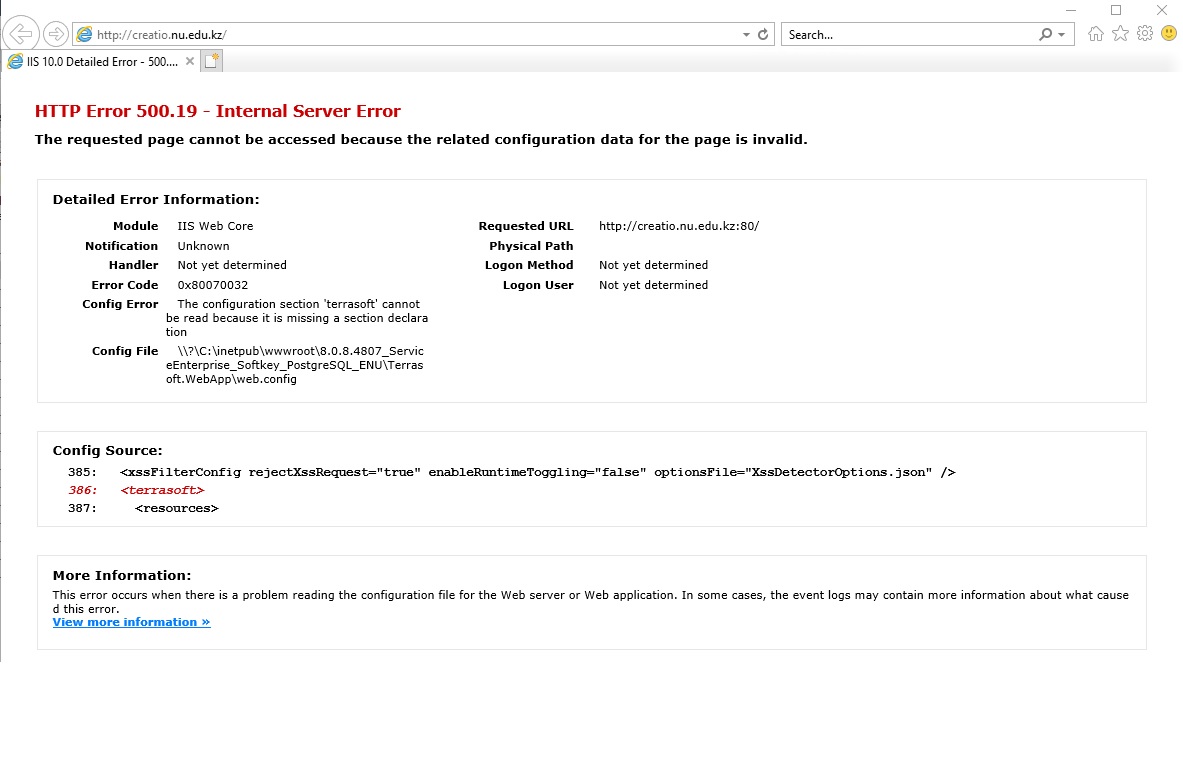Viewport: 1183px width, 768px height.
Task: Click the smiley feedback icon
Action: (x=1169, y=33)
